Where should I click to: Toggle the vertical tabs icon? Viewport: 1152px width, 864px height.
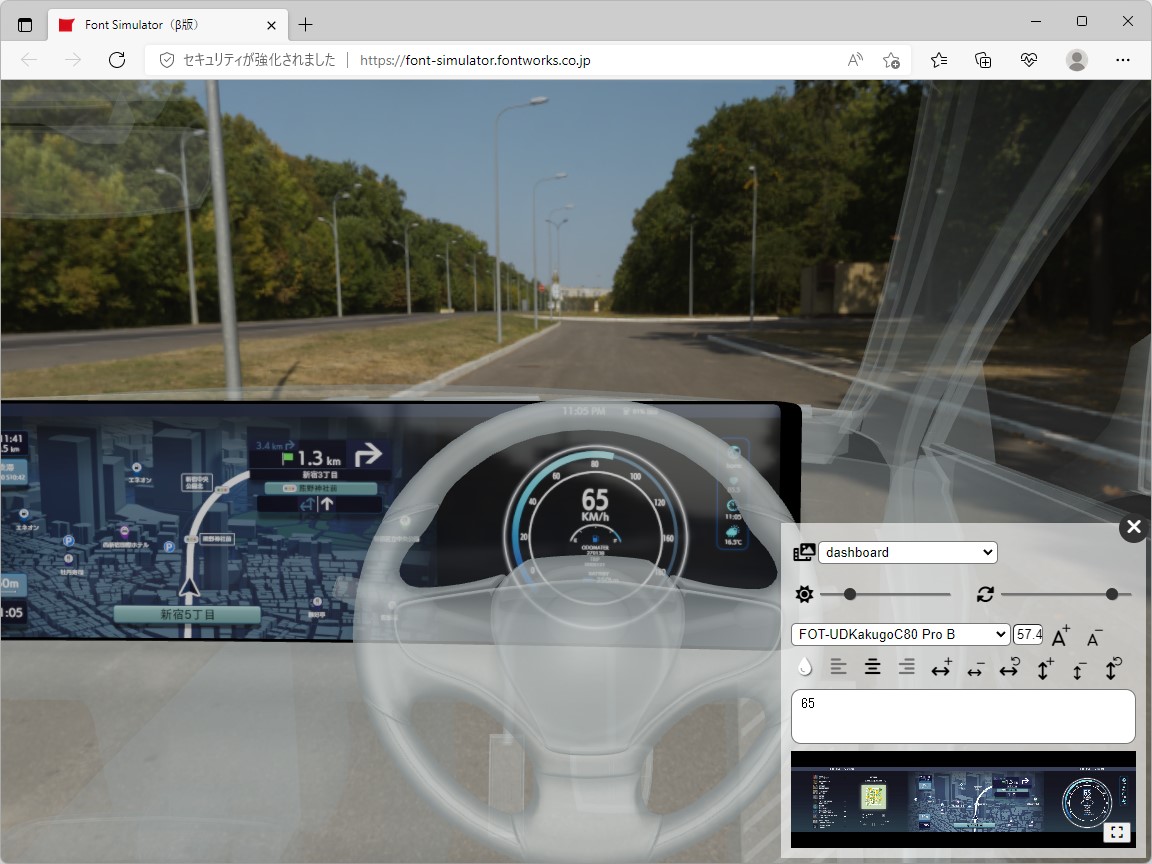point(25,25)
